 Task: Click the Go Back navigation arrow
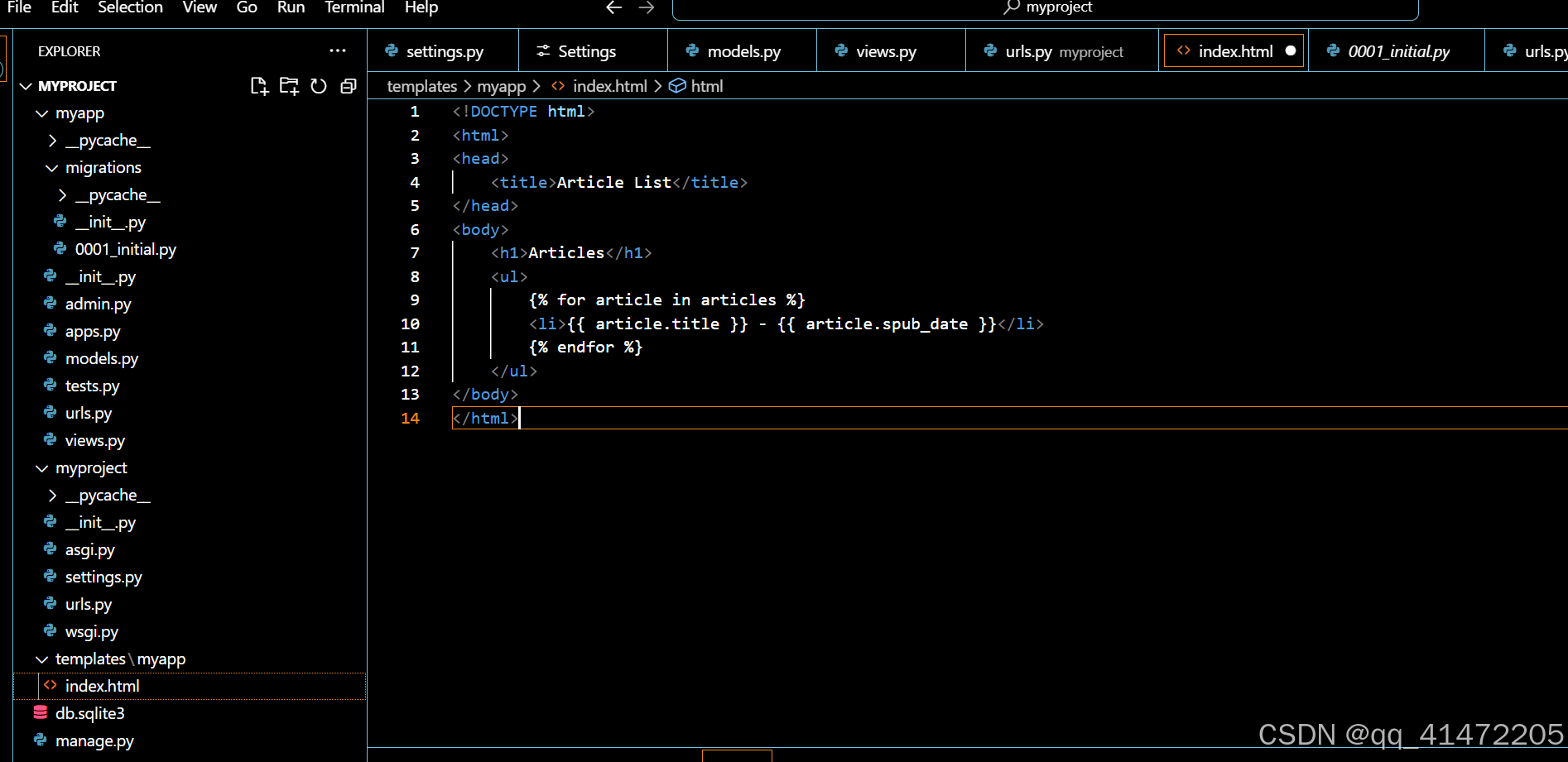tap(613, 7)
